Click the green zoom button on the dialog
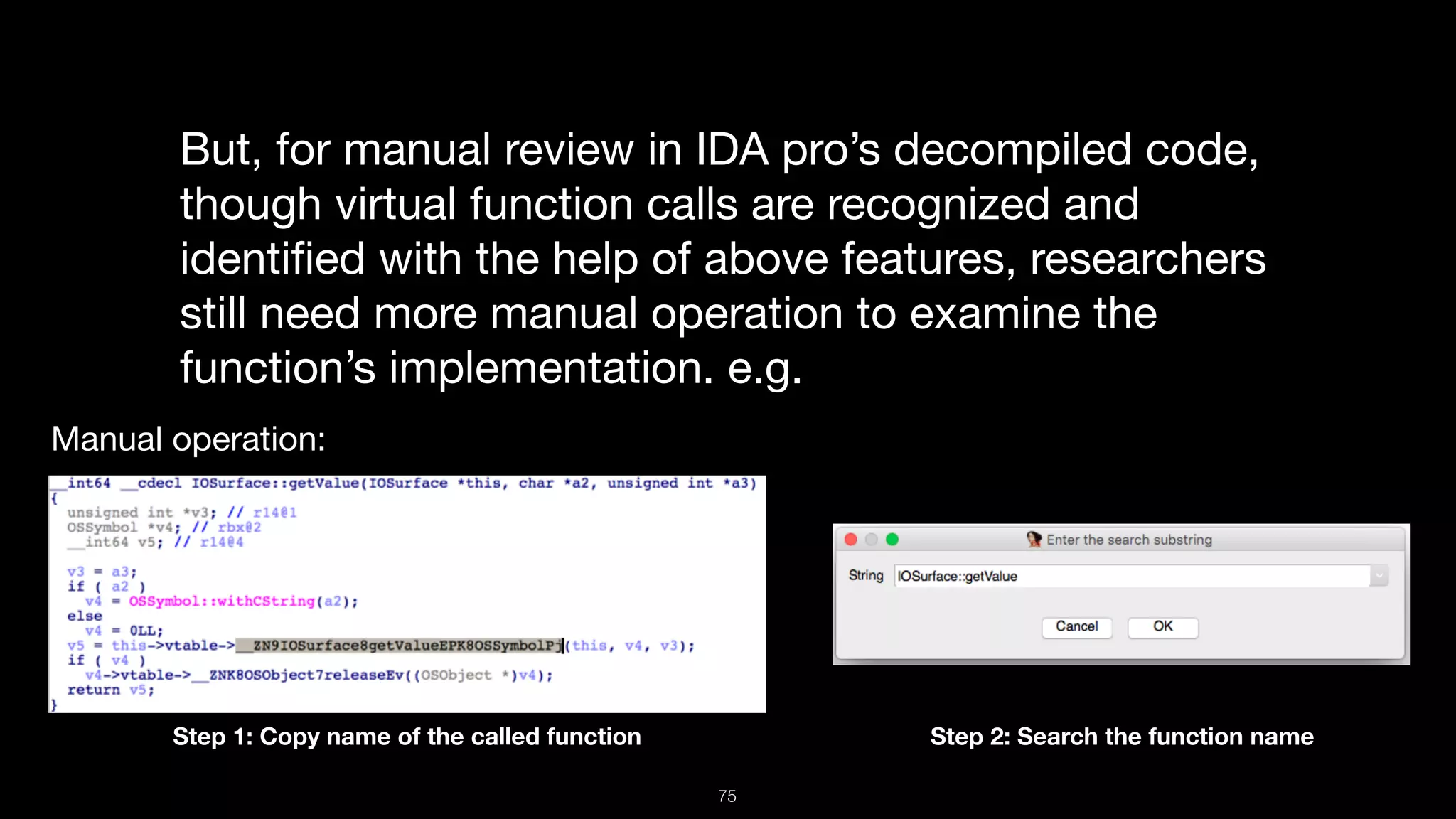Image resolution: width=1456 pixels, height=819 pixels. [x=892, y=540]
